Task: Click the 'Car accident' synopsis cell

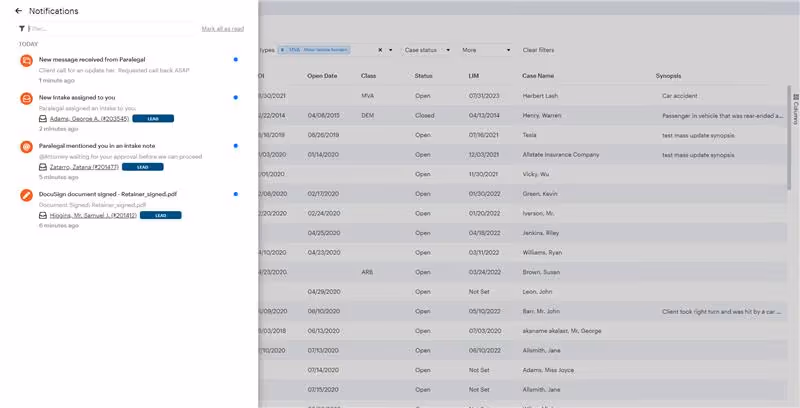Action: coord(680,96)
